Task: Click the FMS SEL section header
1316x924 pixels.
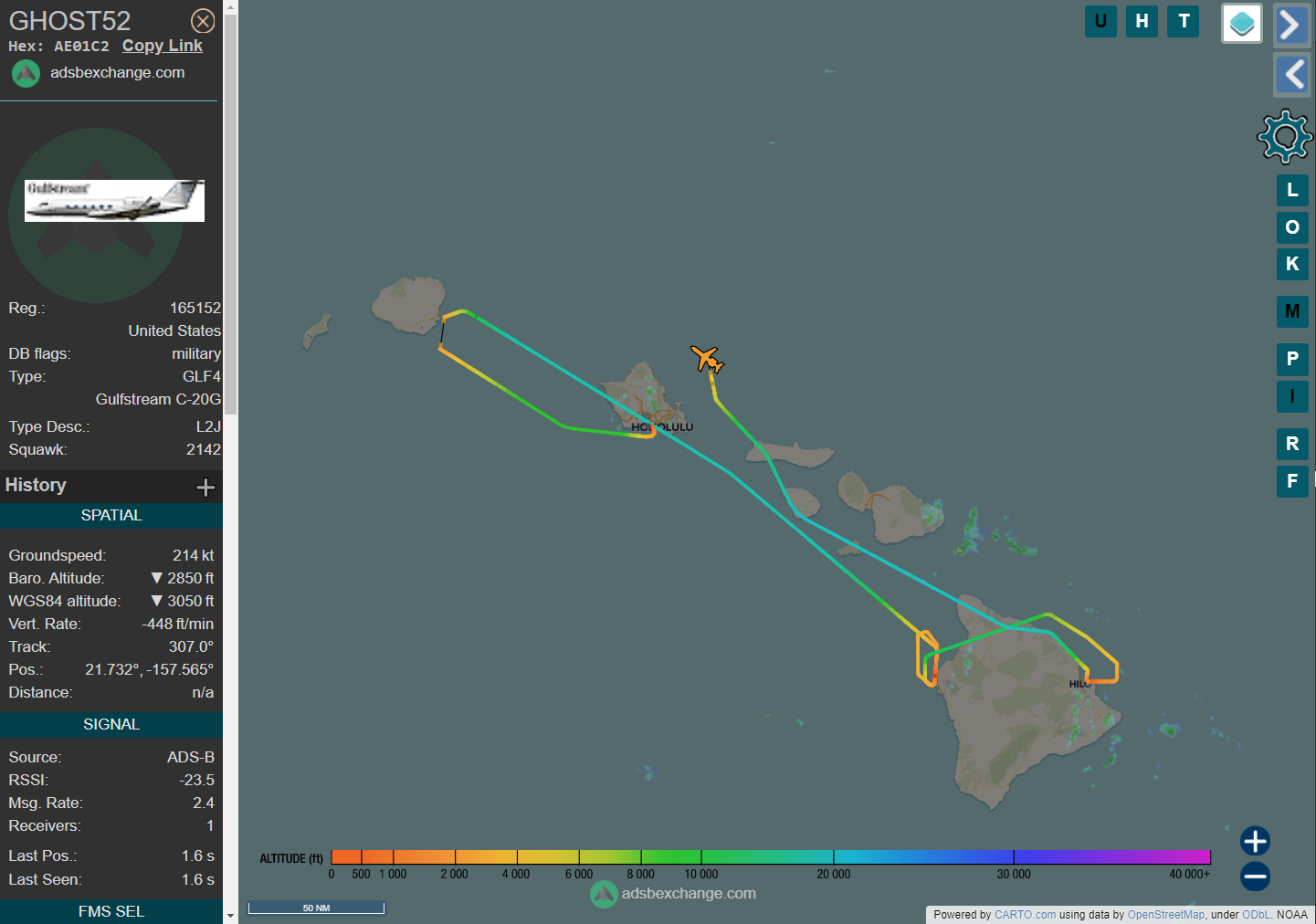Action: pyautogui.click(x=111, y=912)
